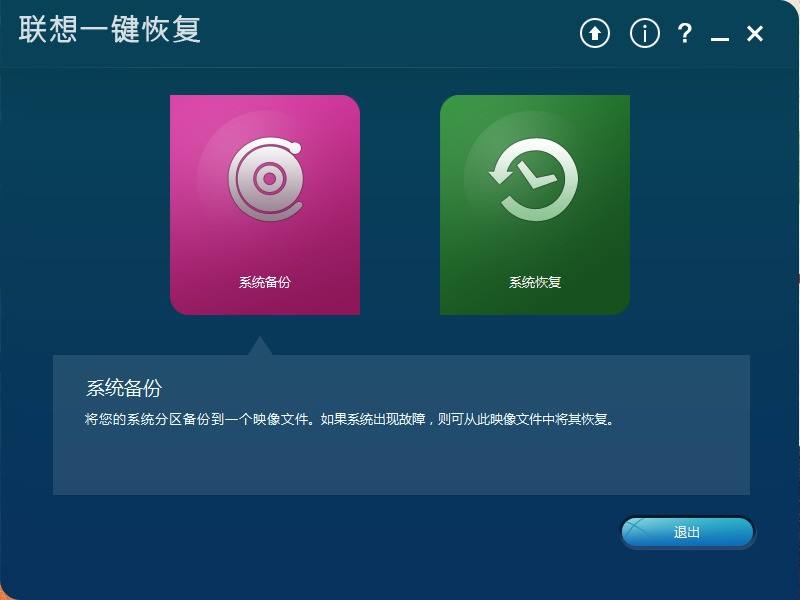
Task: Click the upload arrow circle icon
Action: (x=595, y=34)
